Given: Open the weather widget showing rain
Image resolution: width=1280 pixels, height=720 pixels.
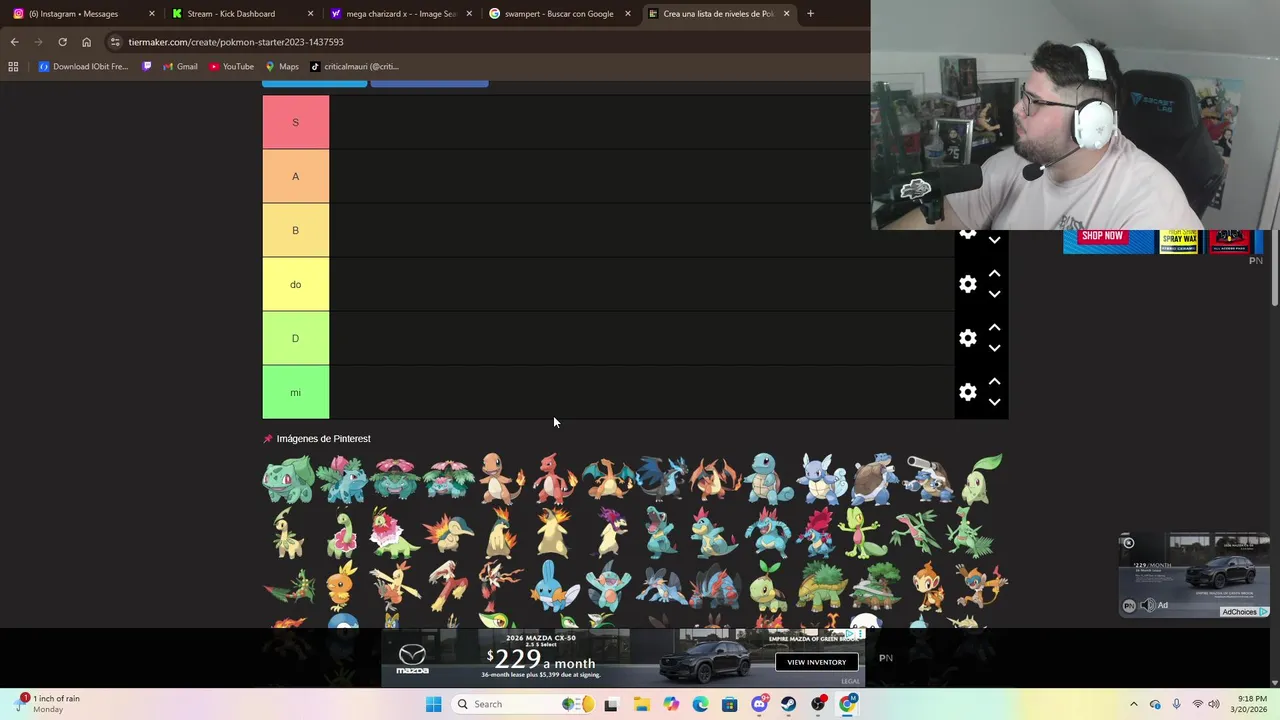Looking at the screenshot, I should point(48,704).
